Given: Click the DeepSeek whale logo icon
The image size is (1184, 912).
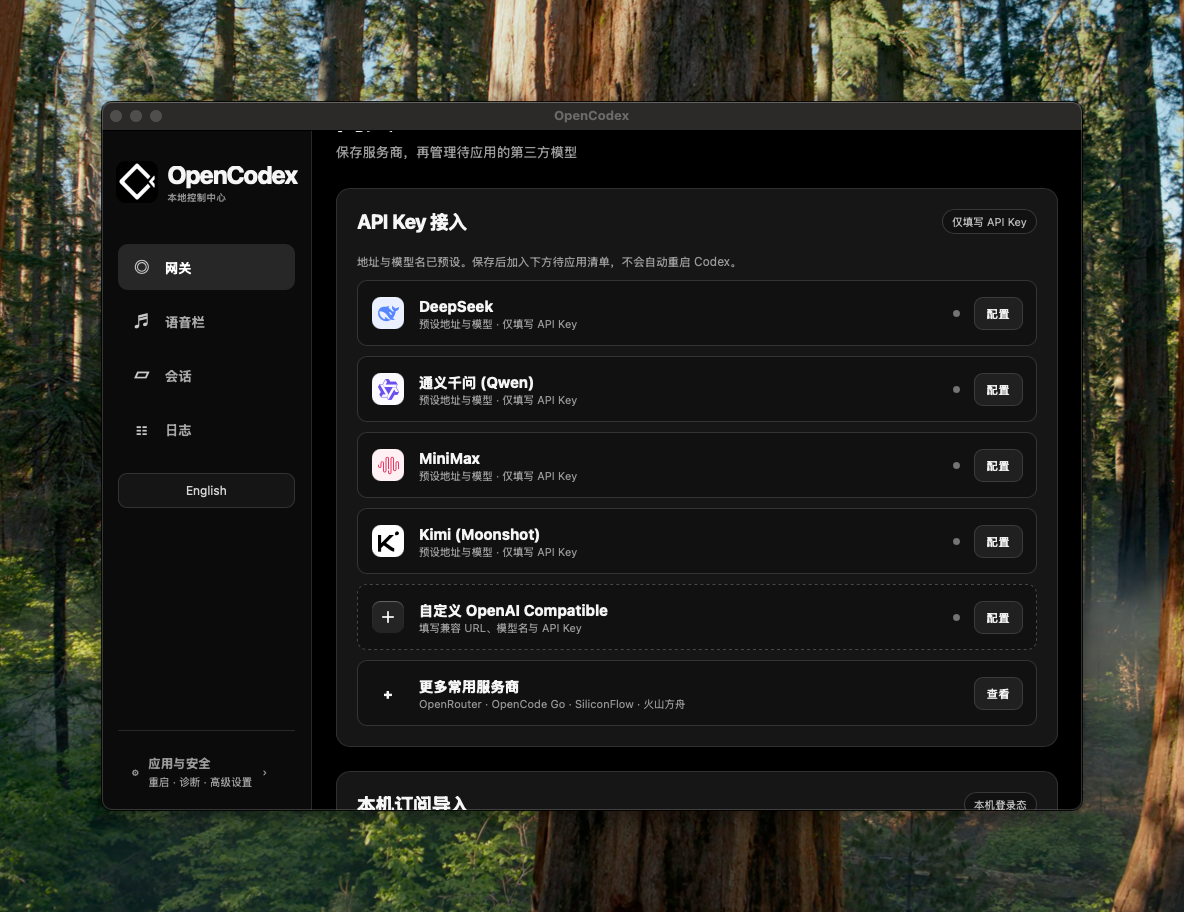Looking at the screenshot, I should coord(388,313).
